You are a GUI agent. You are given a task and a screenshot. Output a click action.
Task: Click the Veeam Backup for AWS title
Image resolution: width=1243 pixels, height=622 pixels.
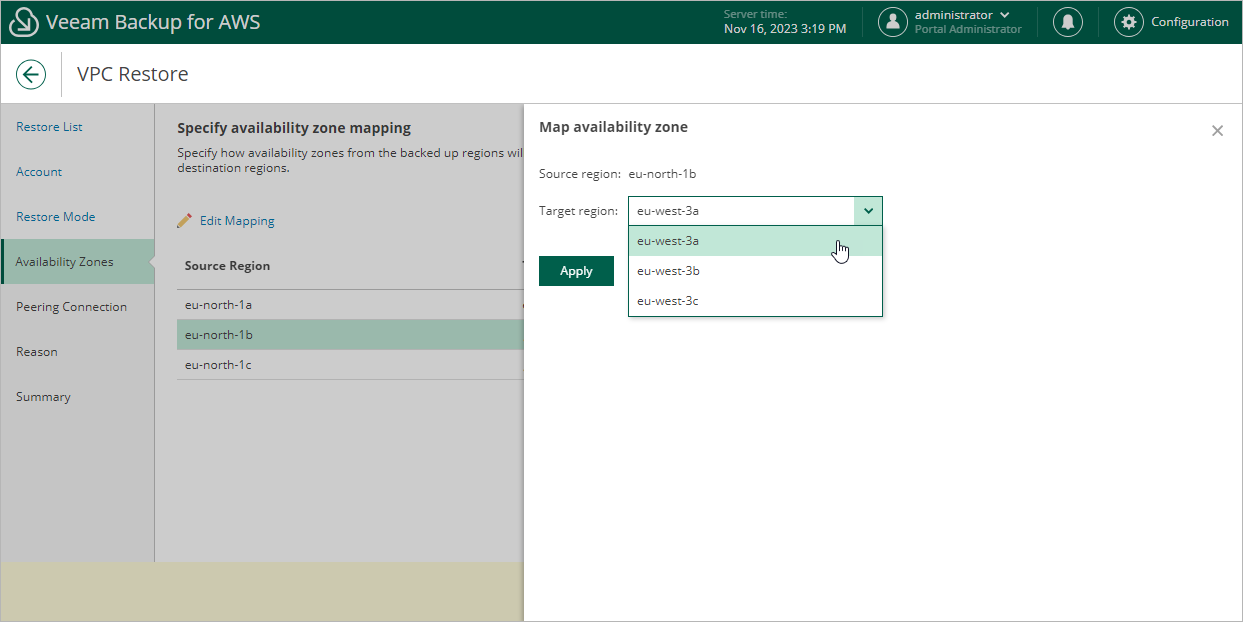click(153, 22)
